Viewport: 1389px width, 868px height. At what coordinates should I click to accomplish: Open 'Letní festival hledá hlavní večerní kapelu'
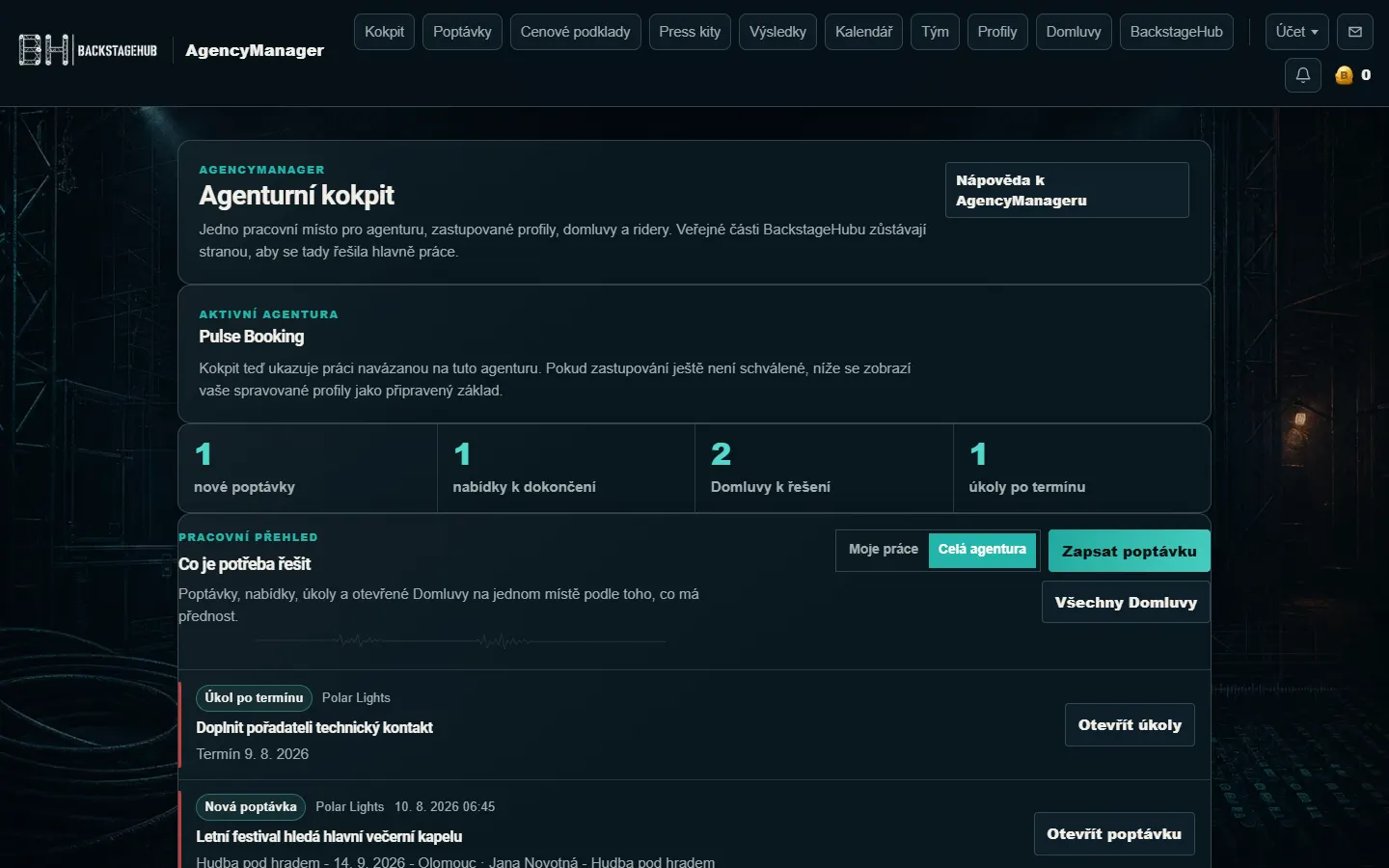tap(329, 837)
